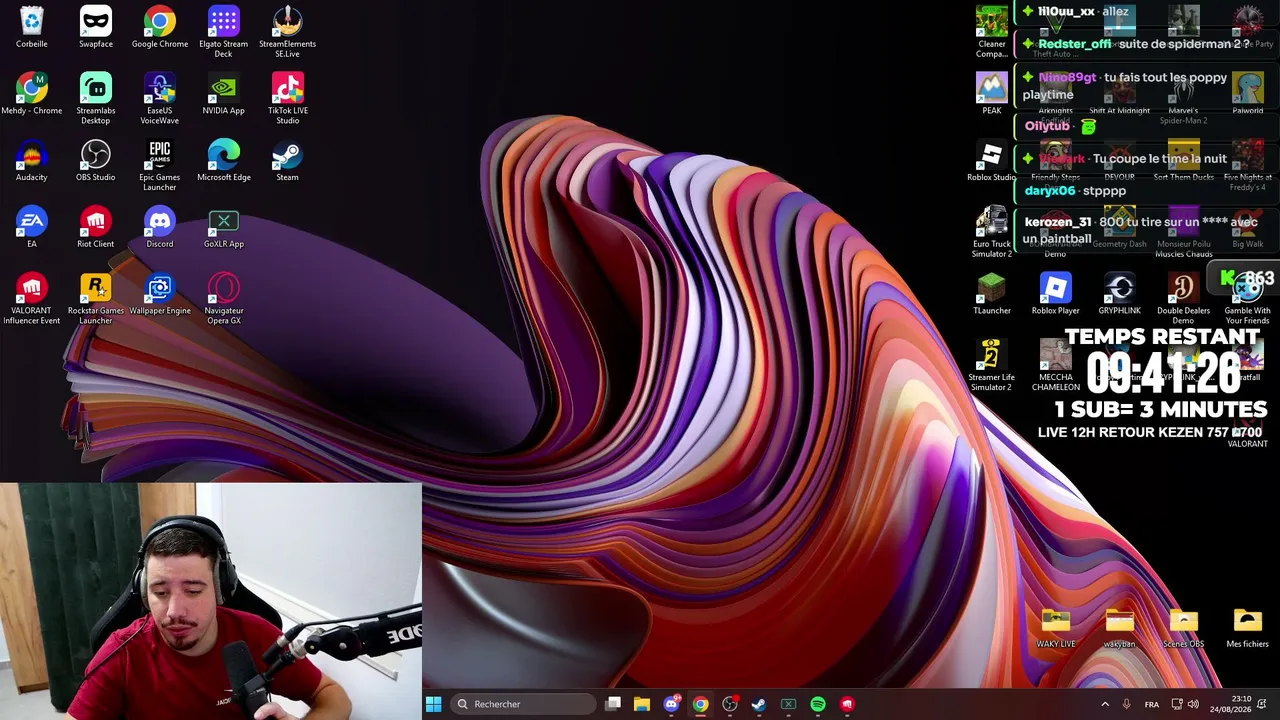
Task: Open Roblox Studio shortcut
Action: coord(992,161)
